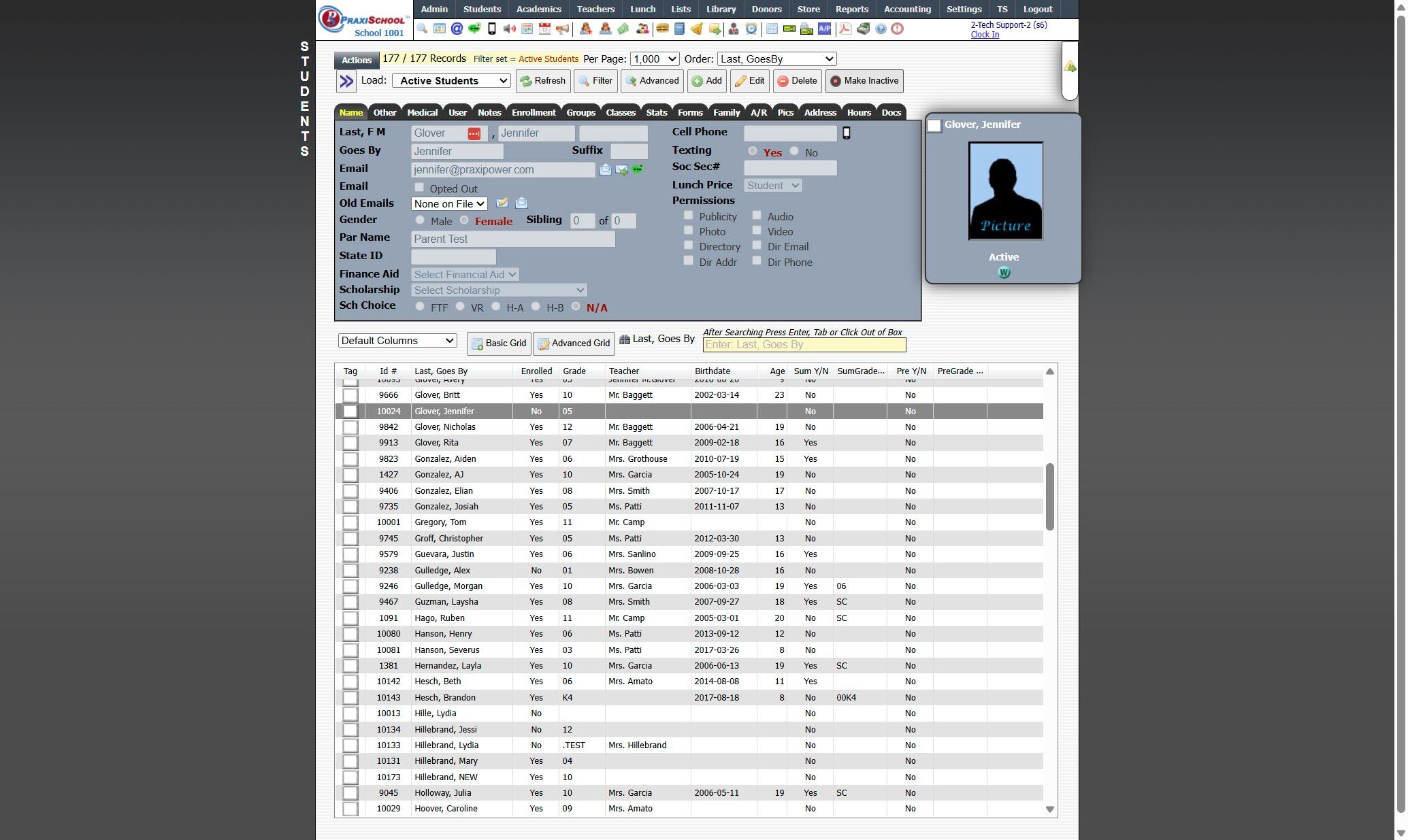The height and width of the screenshot is (840, 1408).
Task: Click the Last, Goes By search field
Action: [804, 345]
